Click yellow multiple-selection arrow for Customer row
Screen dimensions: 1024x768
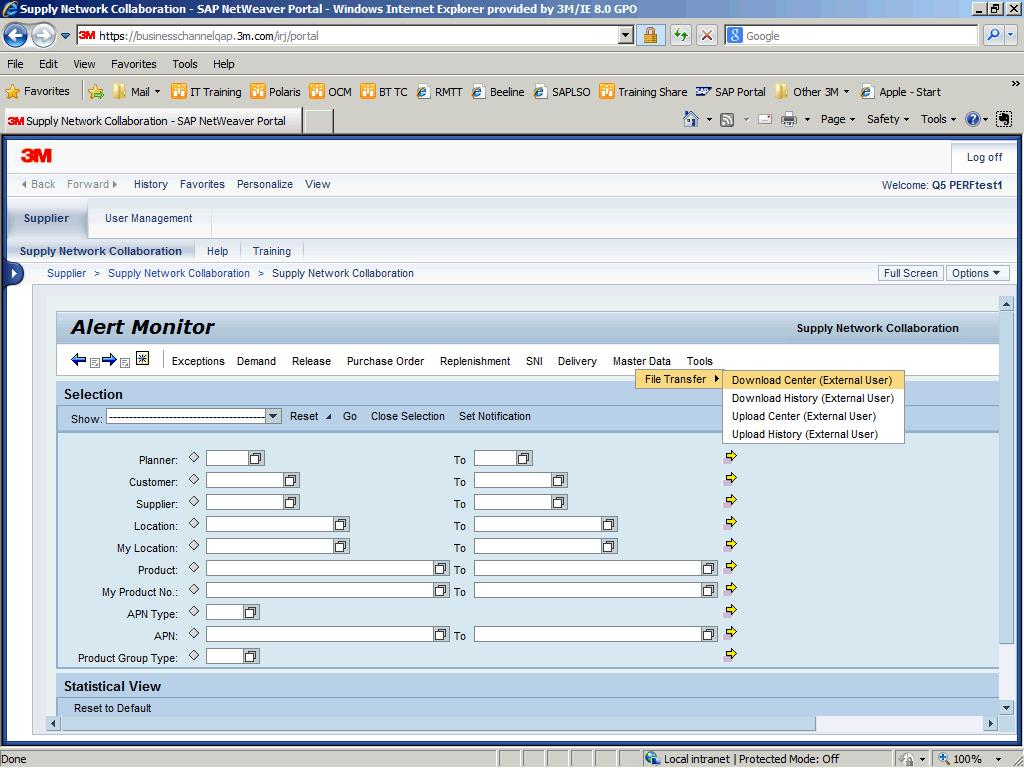(x=730, y=479)
